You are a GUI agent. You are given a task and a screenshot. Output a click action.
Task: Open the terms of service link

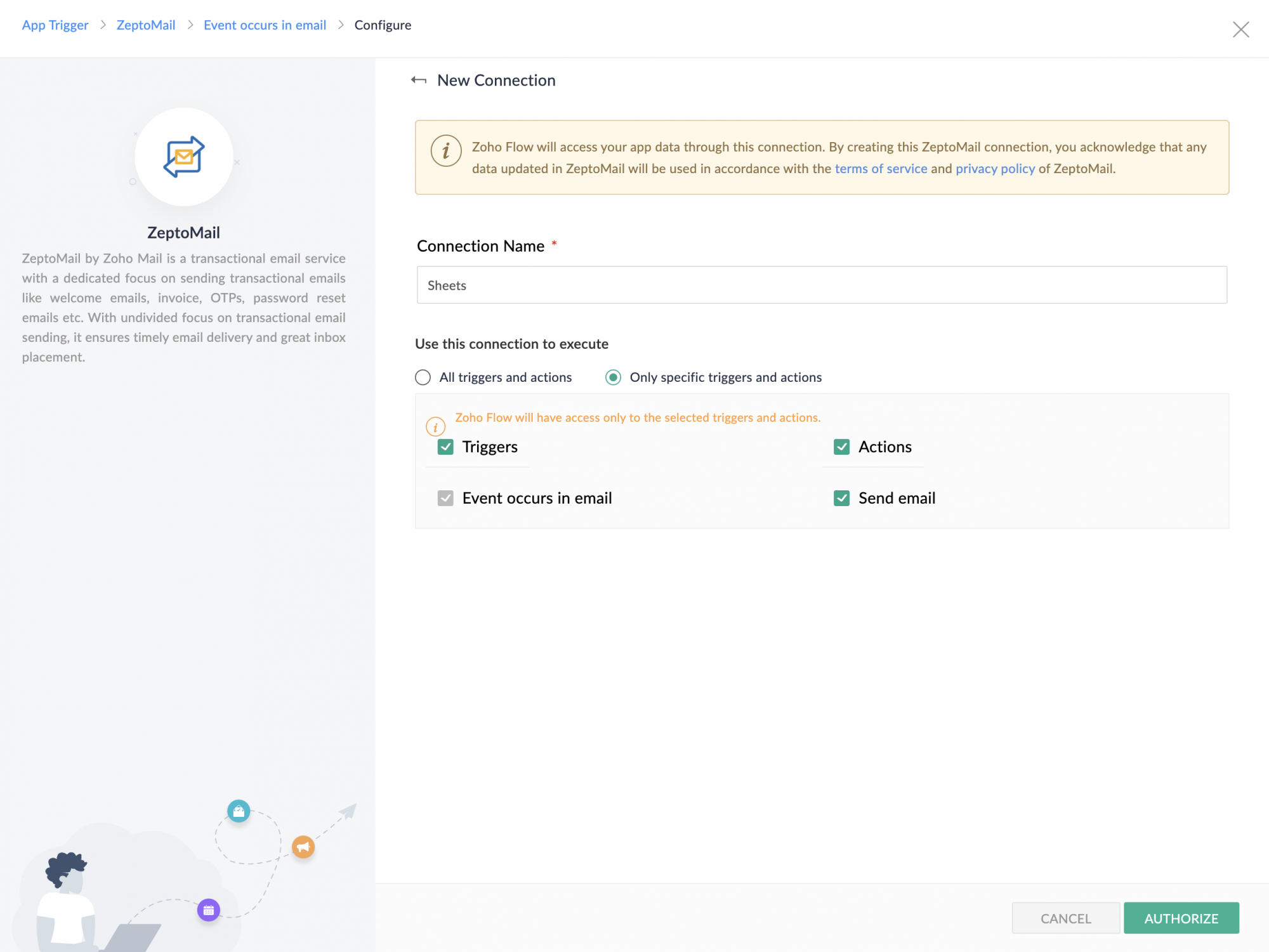click(x=881, y=169)
